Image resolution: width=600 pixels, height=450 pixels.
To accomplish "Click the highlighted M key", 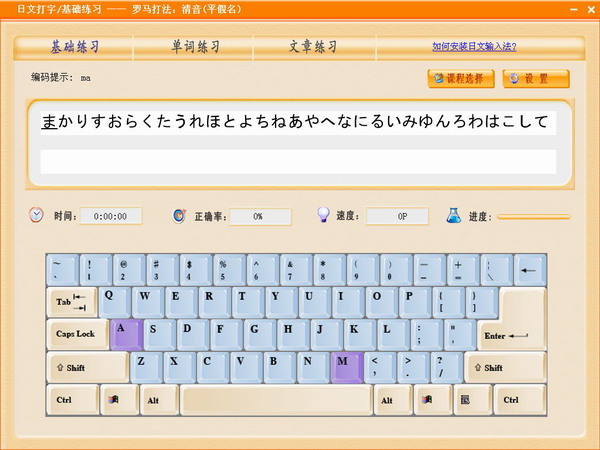I will click(347, 368).
